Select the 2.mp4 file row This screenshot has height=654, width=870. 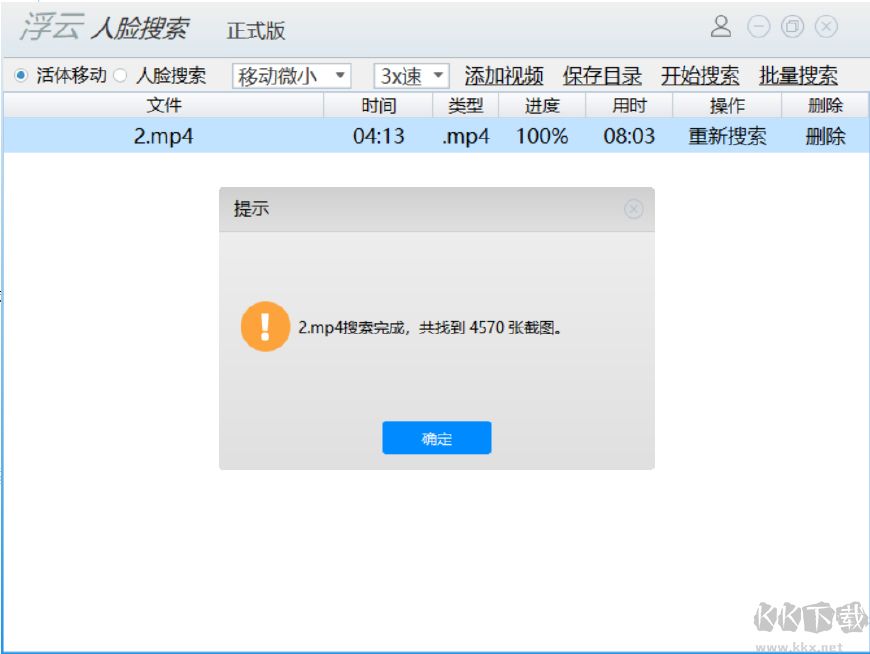click(160, 137)
